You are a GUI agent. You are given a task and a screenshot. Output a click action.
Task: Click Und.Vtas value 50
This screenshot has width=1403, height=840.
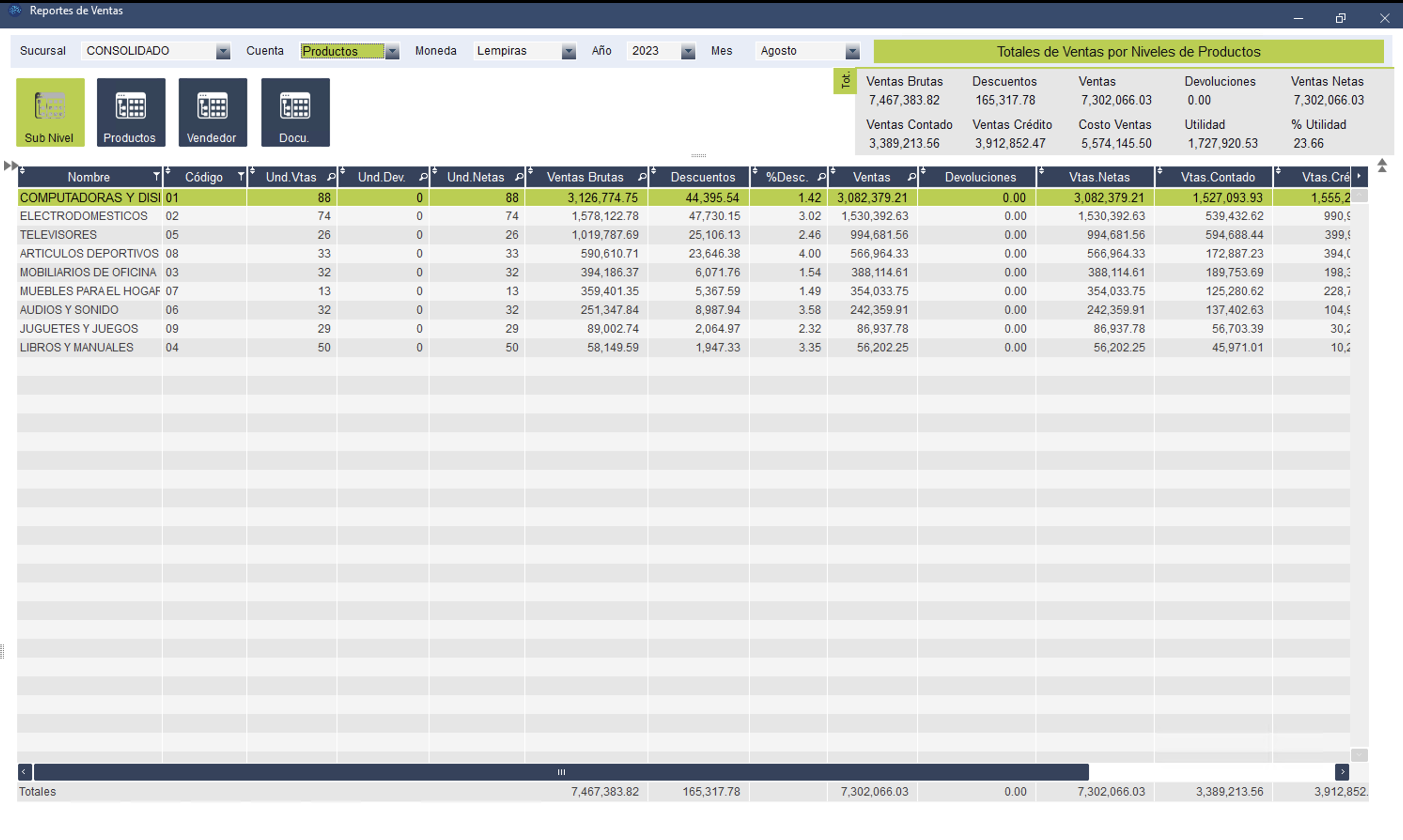point(324,347)
